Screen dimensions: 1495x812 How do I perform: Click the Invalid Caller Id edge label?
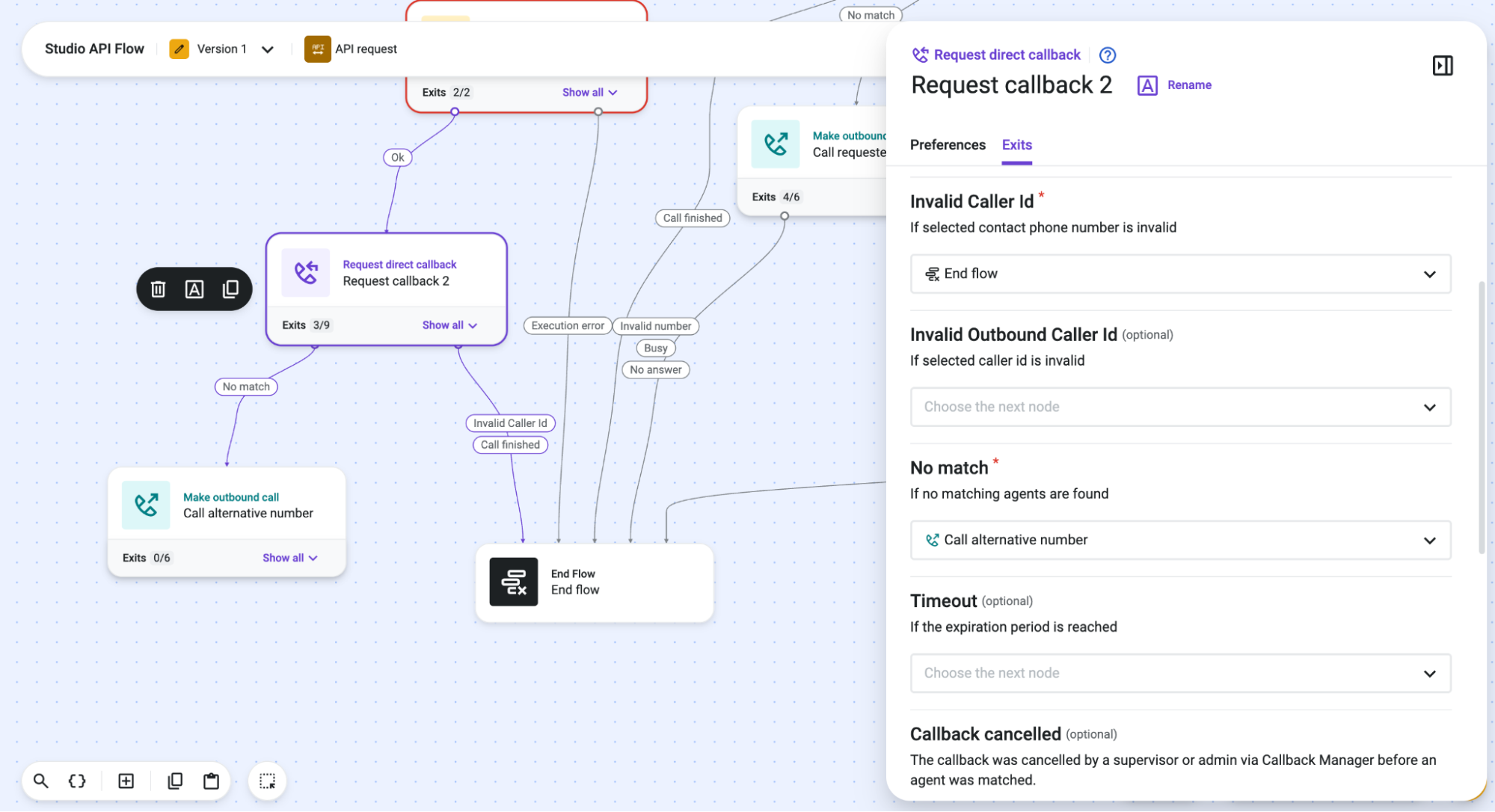(x=510, y=423)
